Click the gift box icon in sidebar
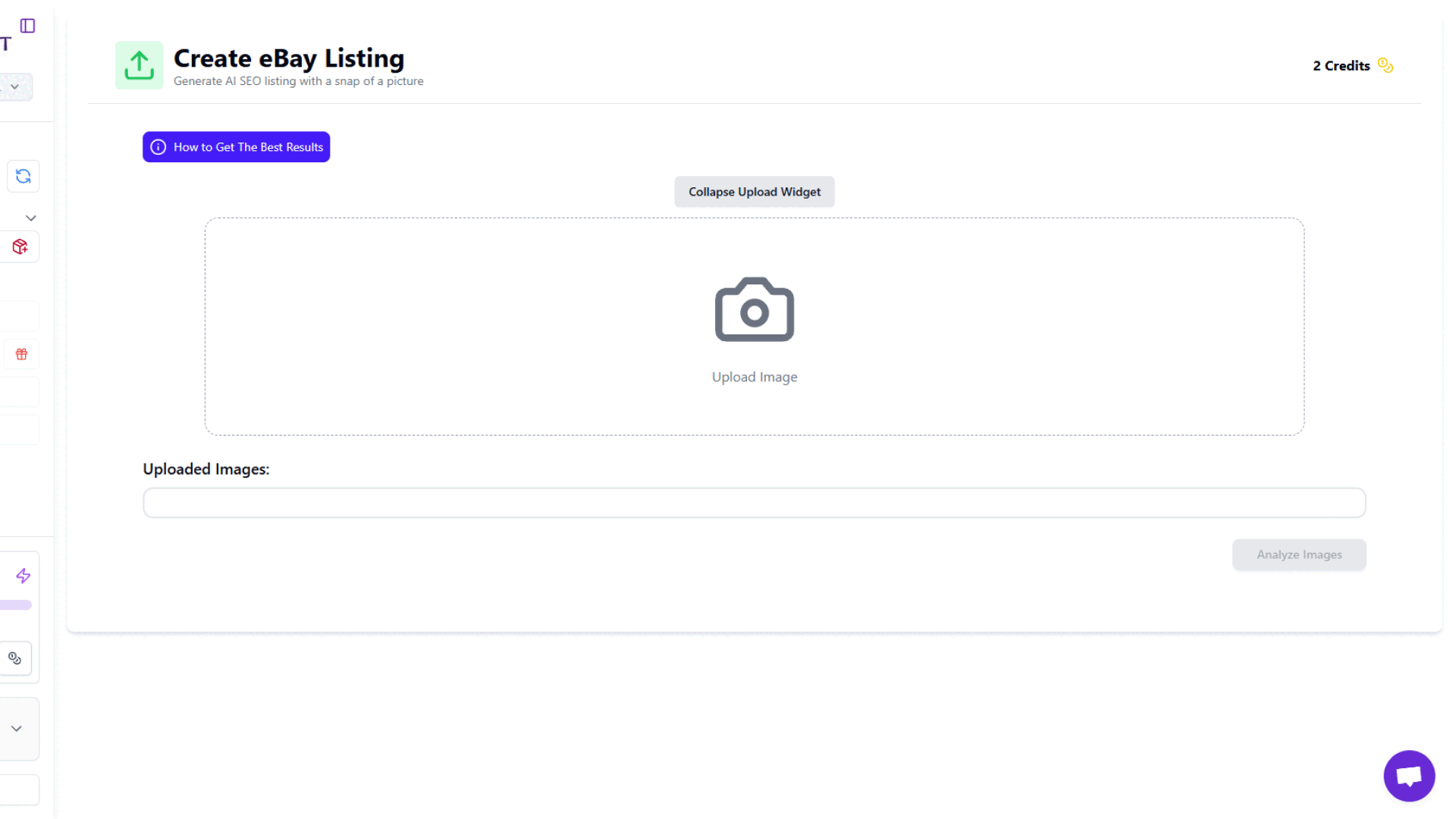This screenshot has height=819, width=1456. click(x=22, y=354)
